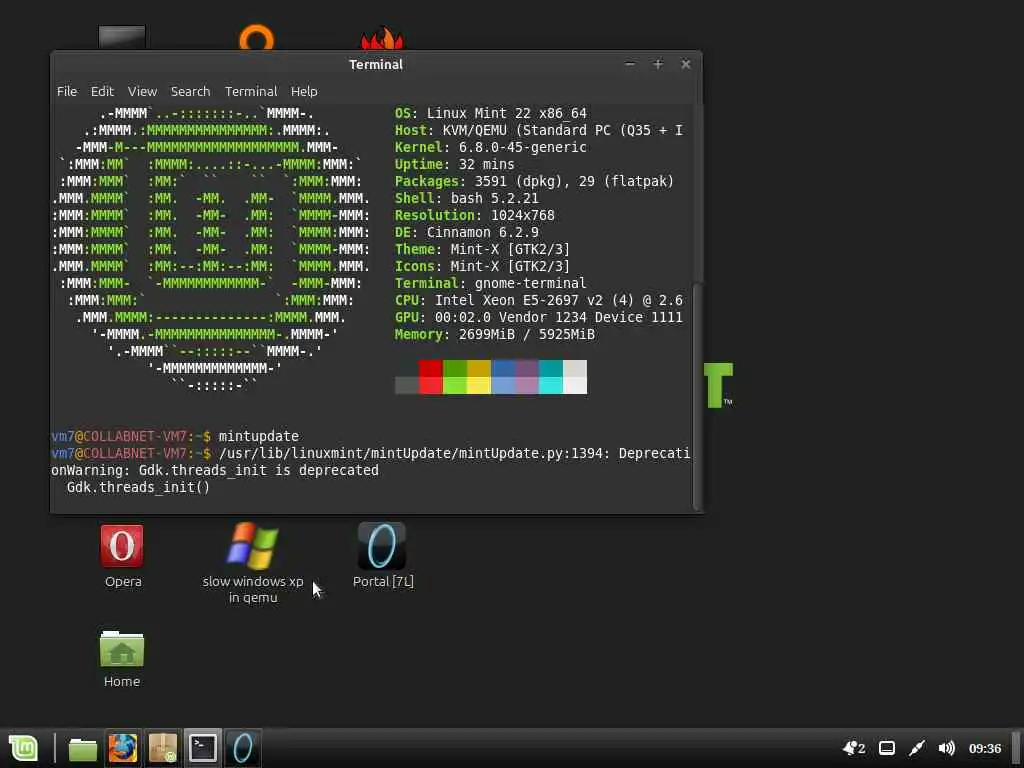The image size is (1024, 768).
Task: Open the display tray icon
Action: pos(886,748)
